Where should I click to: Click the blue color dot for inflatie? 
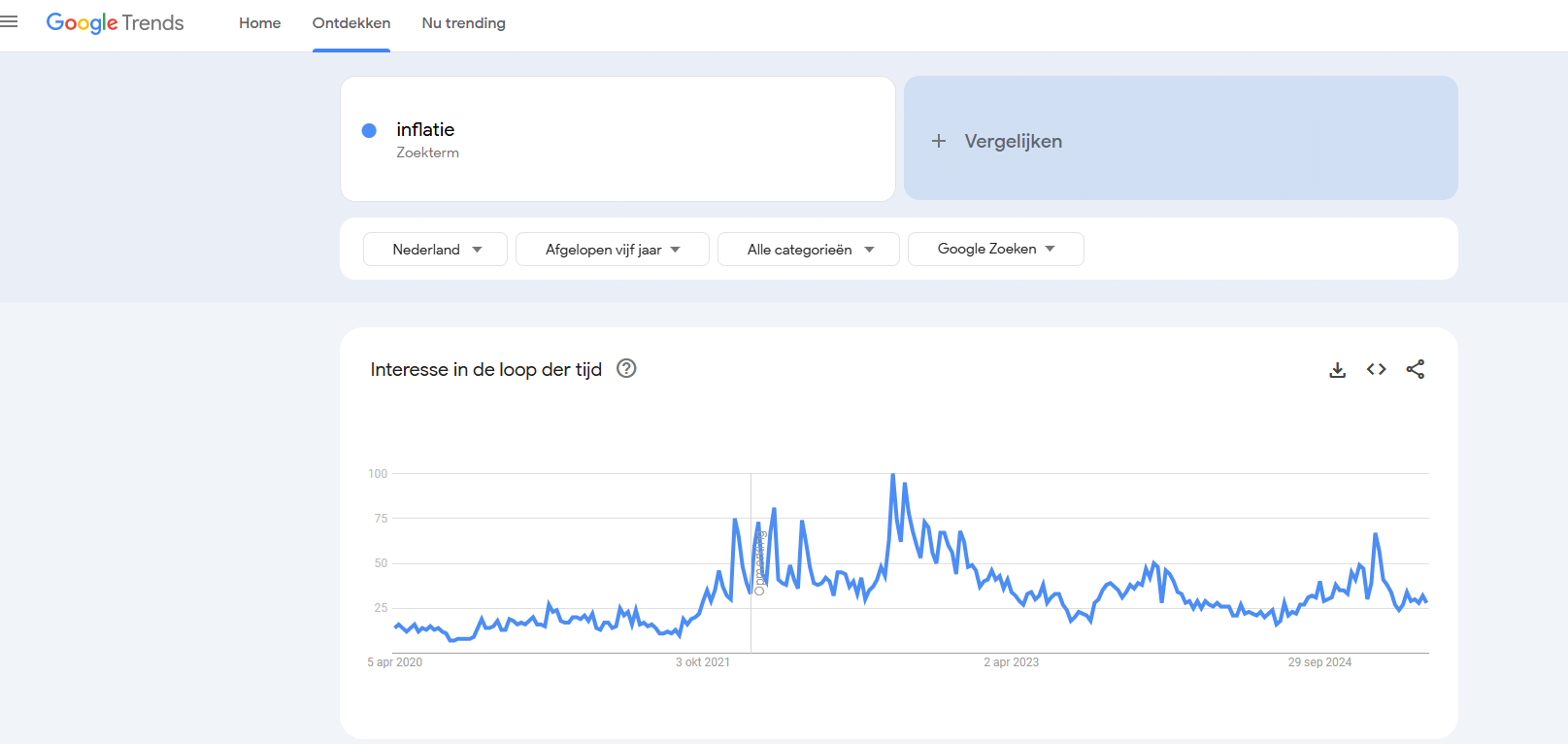369,130
